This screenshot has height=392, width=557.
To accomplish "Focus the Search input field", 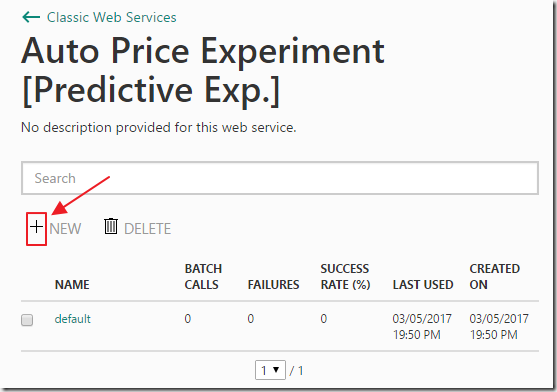I will 280,178.
